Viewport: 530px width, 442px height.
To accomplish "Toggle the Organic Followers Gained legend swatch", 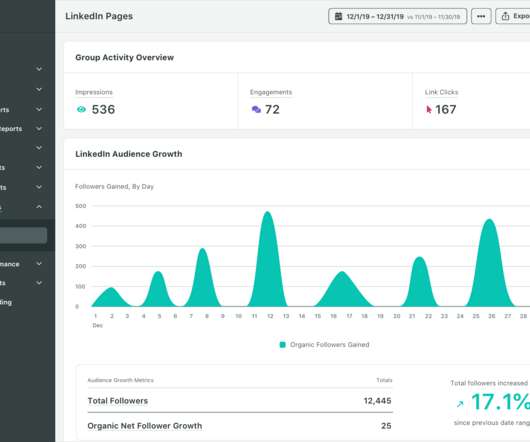I will click(283, 345).
